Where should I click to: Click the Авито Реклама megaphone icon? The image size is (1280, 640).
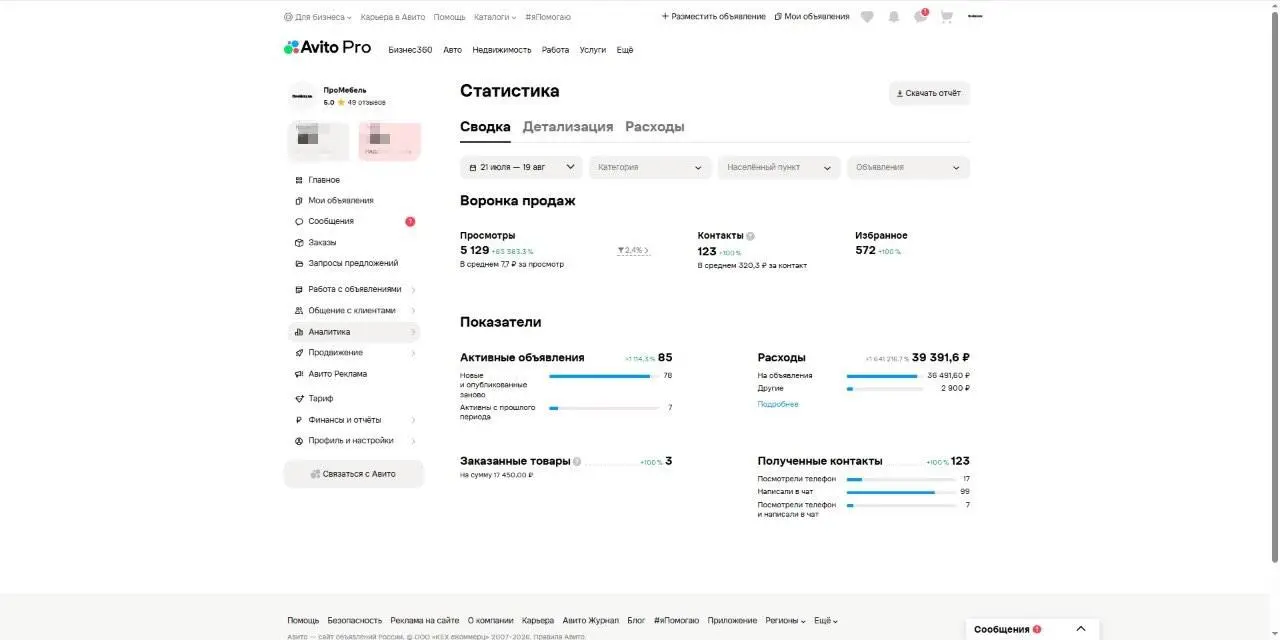[299, 374]
